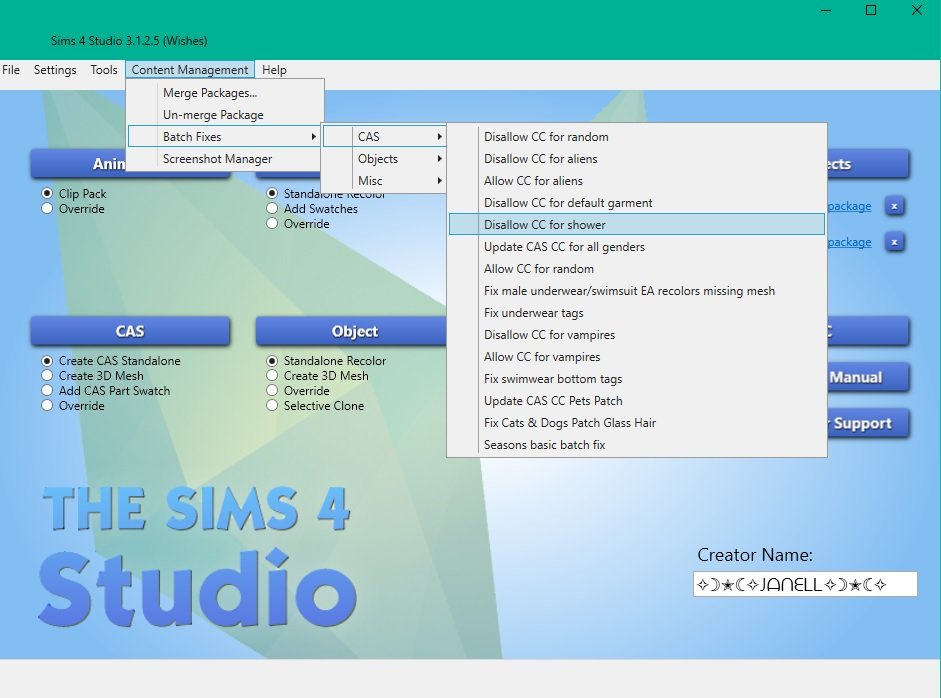The image size is (941, 698).
Task: Select Create CAS Standalone option
Action: 47,361
